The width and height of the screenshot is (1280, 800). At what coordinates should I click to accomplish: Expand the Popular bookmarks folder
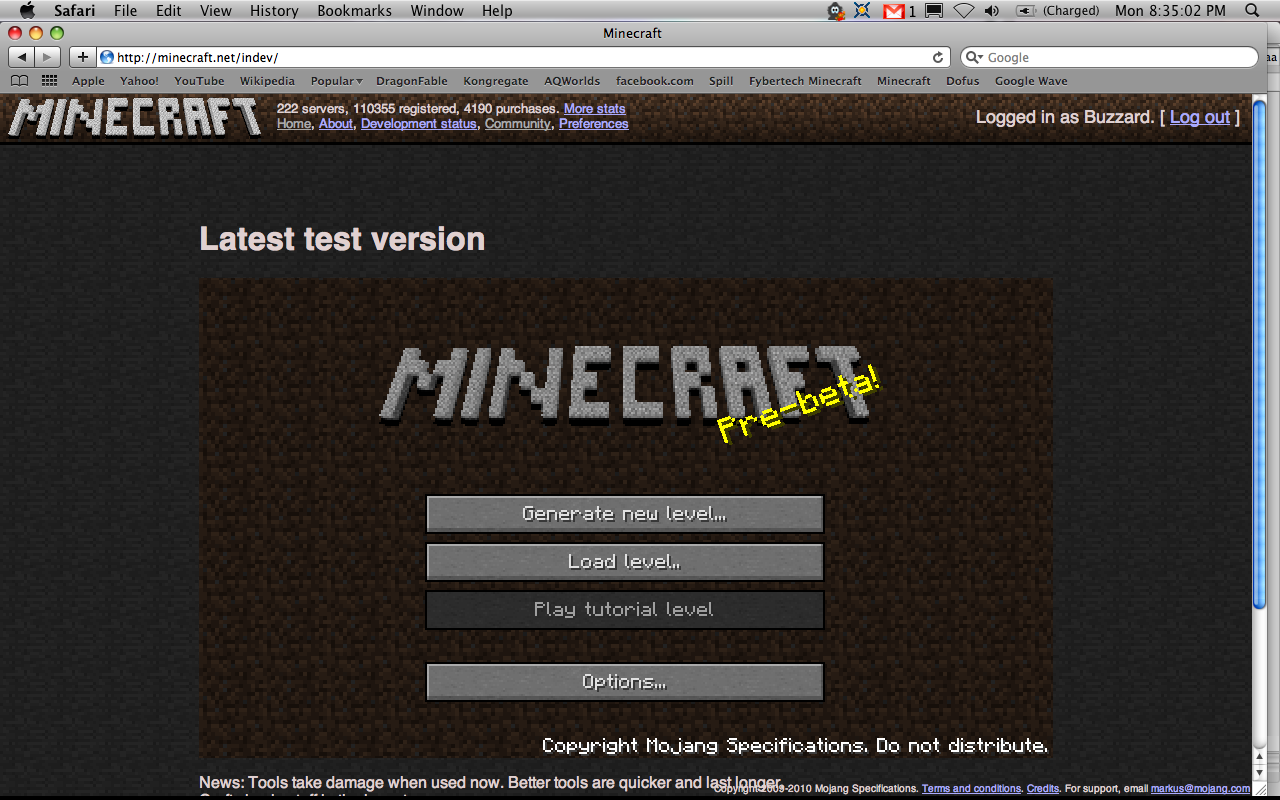click(336, 81)
